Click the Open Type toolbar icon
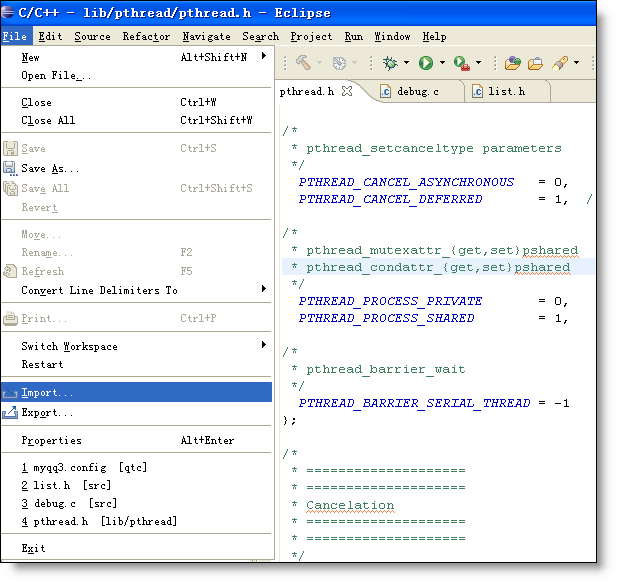 (513, 63)
